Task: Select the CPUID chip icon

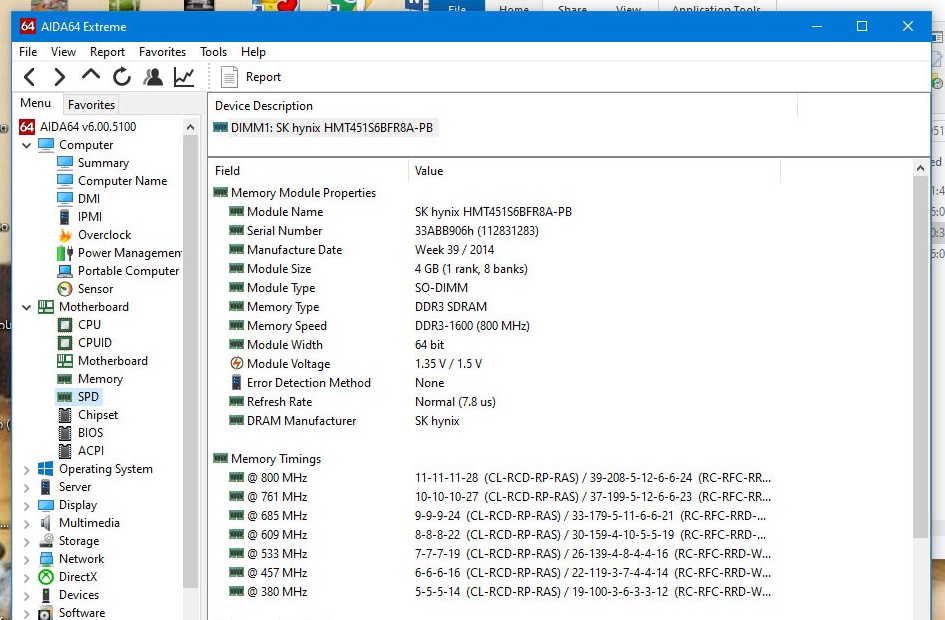Action: (65, 343)
